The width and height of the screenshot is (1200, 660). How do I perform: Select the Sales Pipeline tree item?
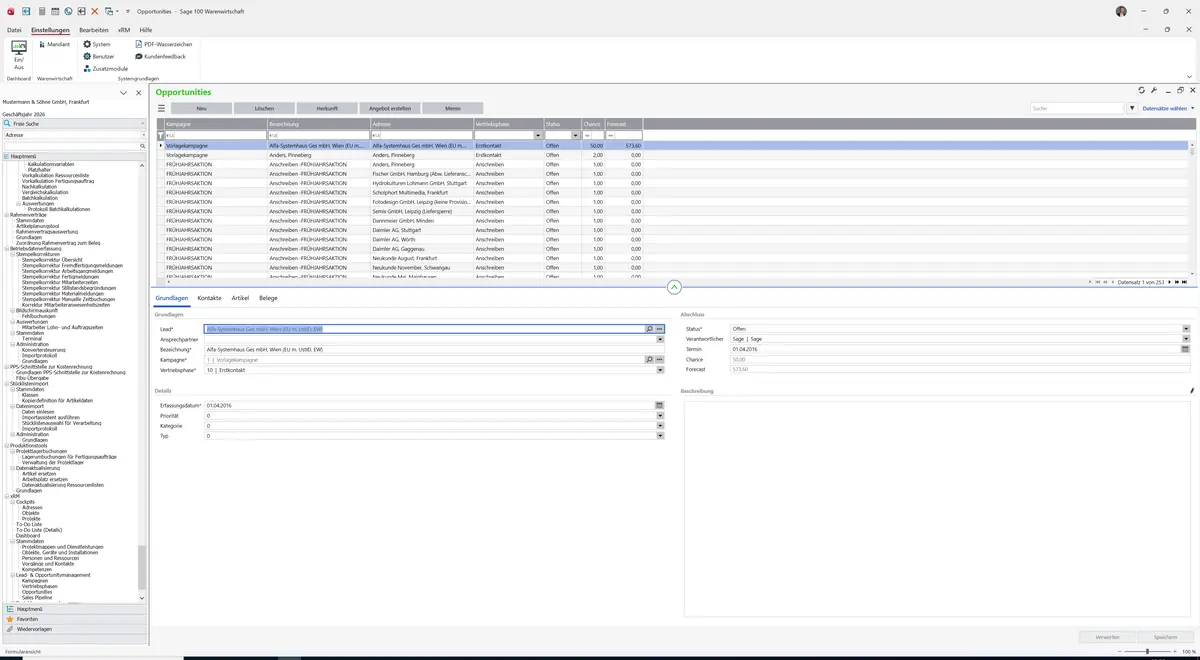pyautogui.click(x=36, y=597)
